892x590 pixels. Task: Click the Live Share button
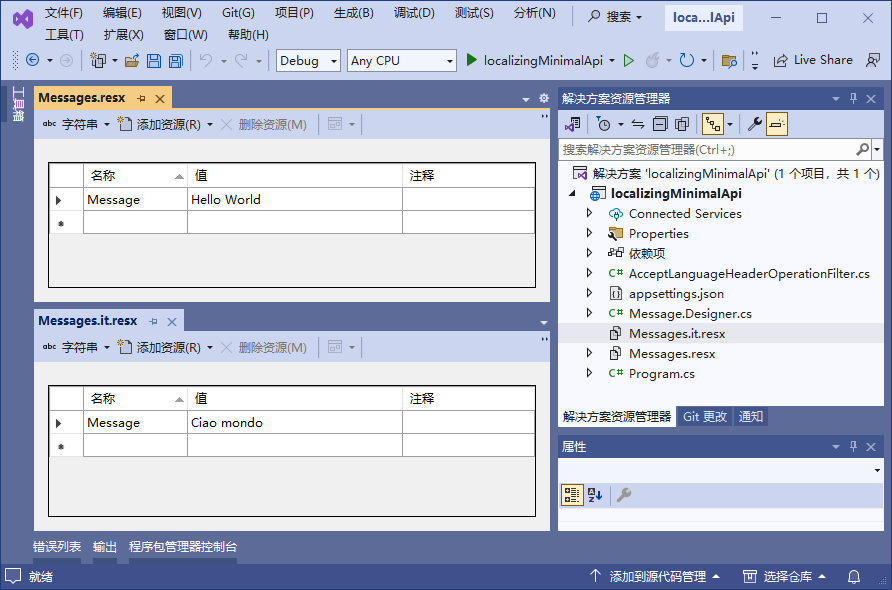(x=812, y=61)
